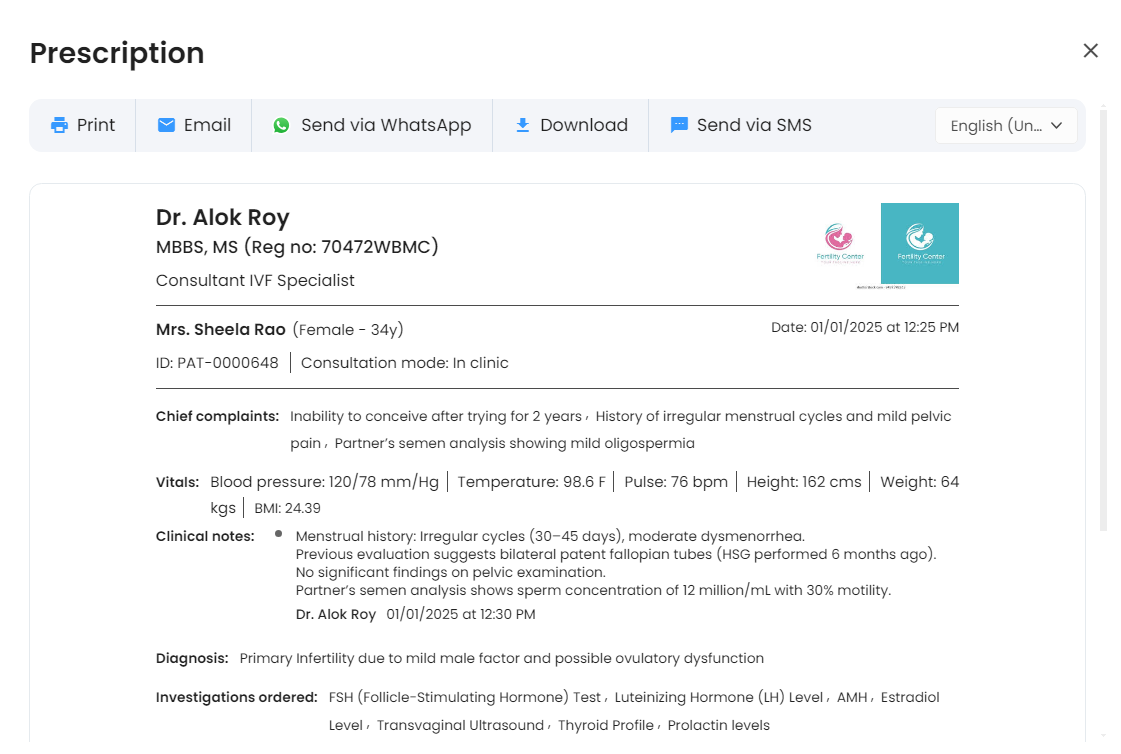Close the Prescription dialog with the X
This screenshot has width=1121, height=754.
pos(1090,51)
